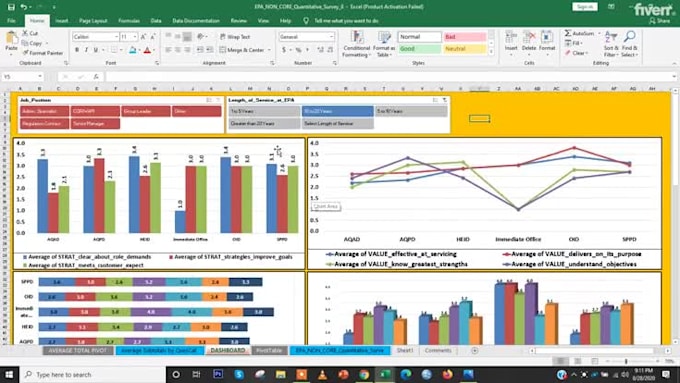Open the PivotTable sheet tab
This screenshot has height=383, width=680.
[x=269, y=350]
